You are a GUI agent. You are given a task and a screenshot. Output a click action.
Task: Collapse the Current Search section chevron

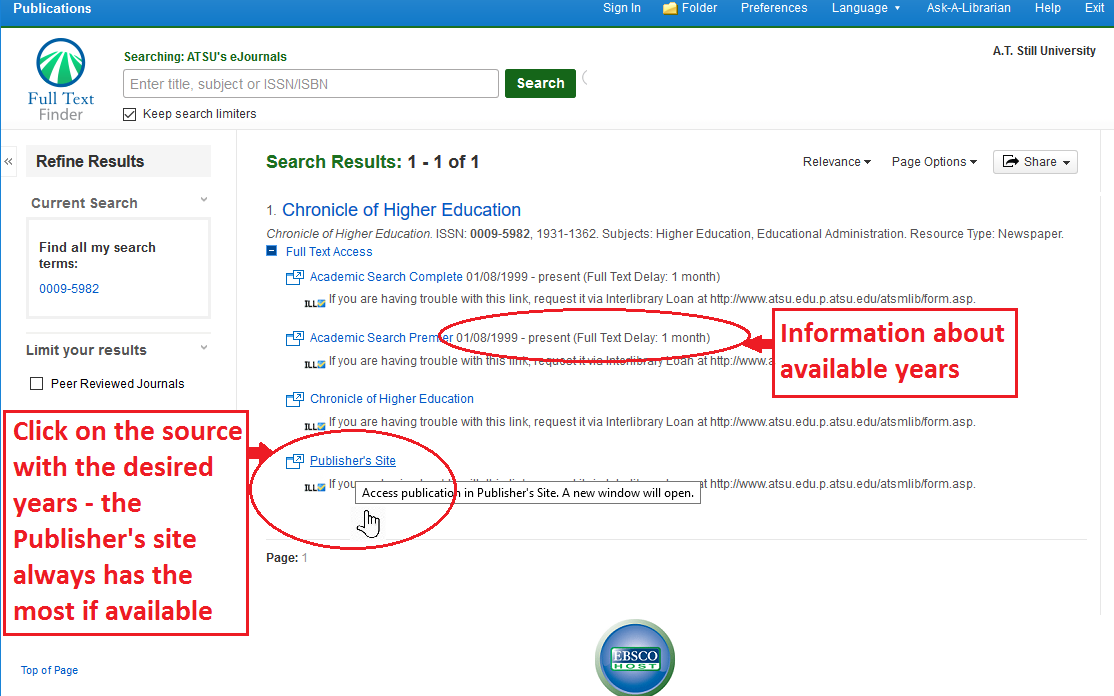[204, 200]
